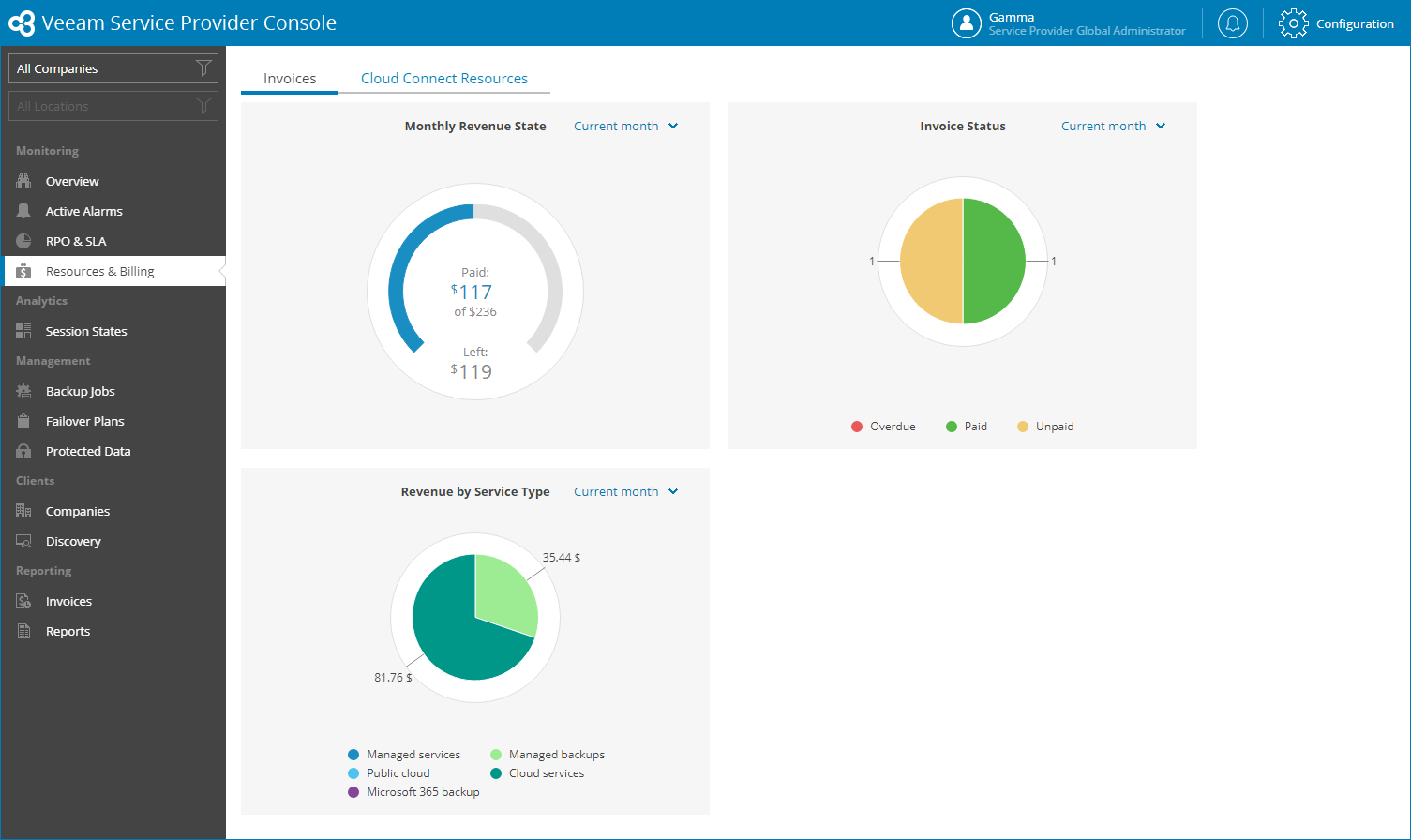Change Revenue by Service Type period
This screenshot has height=840, width=1411.
[616, 491]
